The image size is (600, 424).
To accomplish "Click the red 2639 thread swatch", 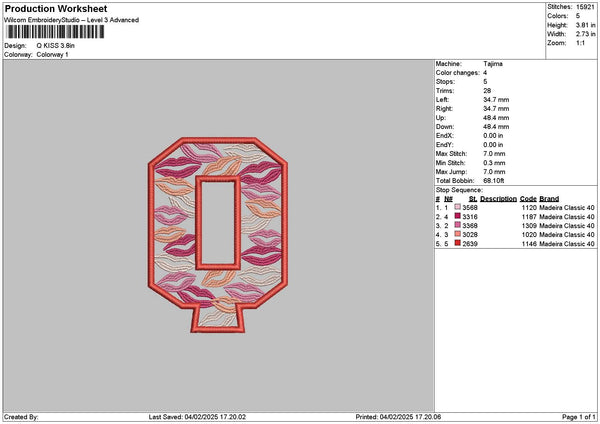I will click(457, 243).
